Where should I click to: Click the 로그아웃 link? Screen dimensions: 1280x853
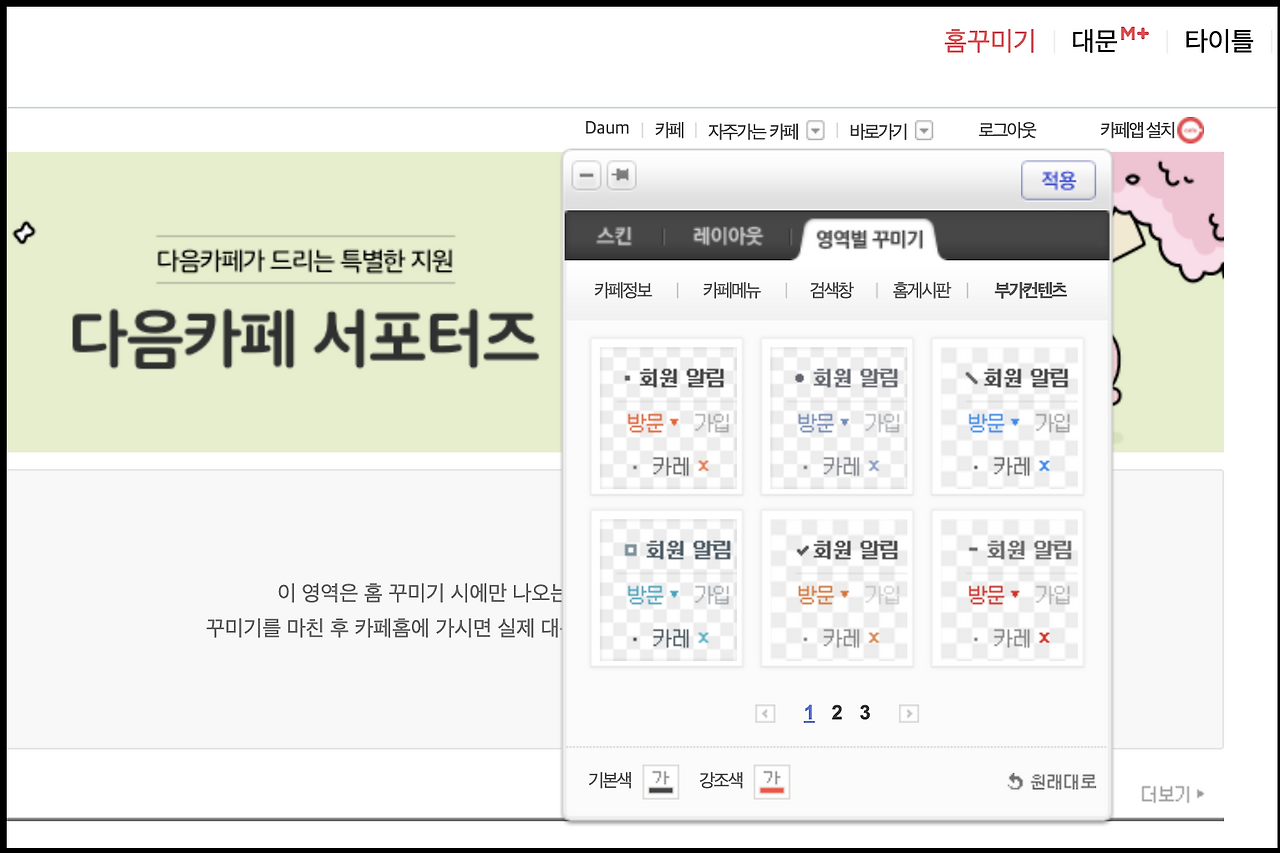pyautogui.click(x=1007, y=130)
